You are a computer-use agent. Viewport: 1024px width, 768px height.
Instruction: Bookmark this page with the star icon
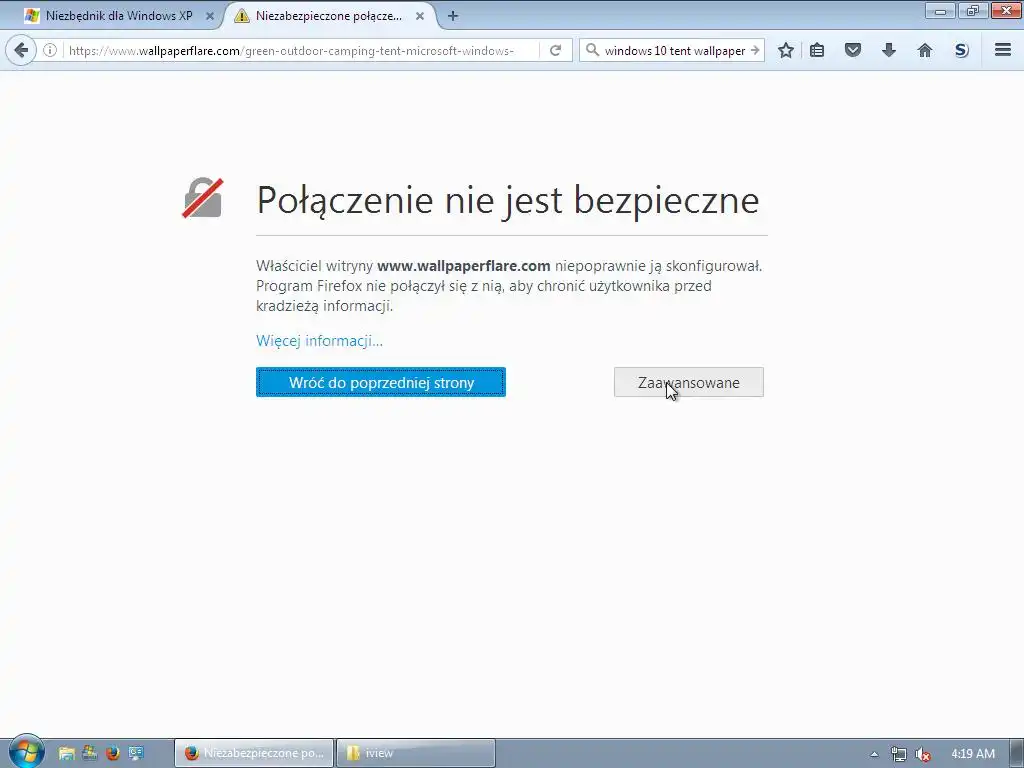click(x=786, y=50)
